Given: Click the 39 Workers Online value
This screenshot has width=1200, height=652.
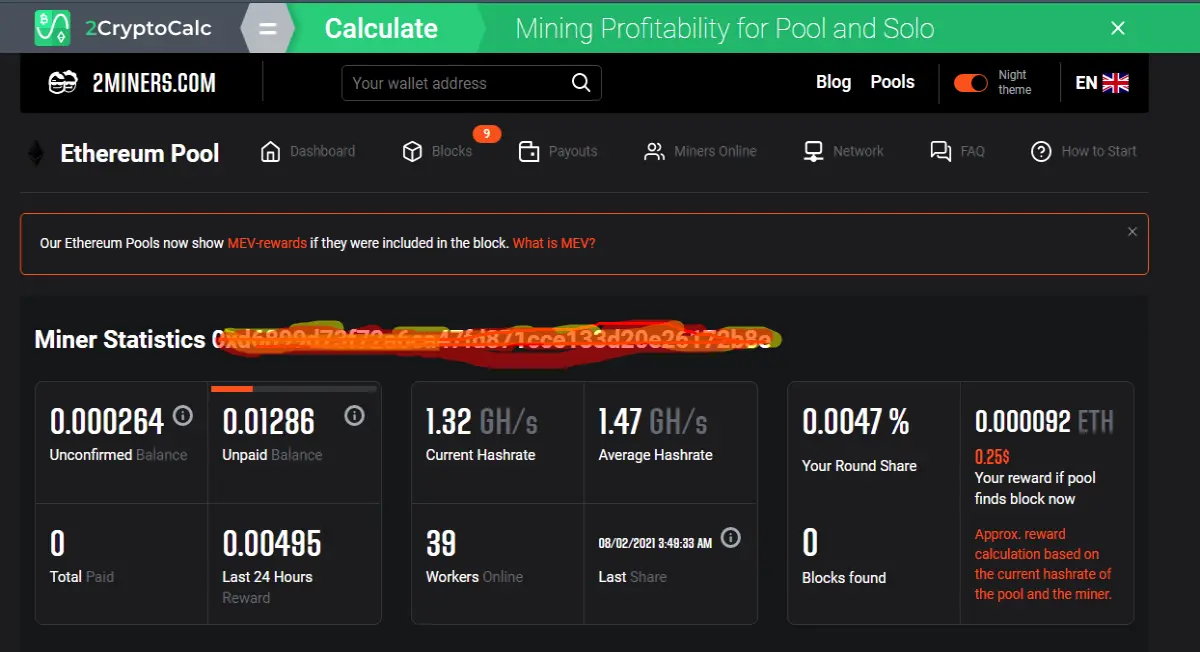Looking at the screenshot, I should tap(441, 544).
